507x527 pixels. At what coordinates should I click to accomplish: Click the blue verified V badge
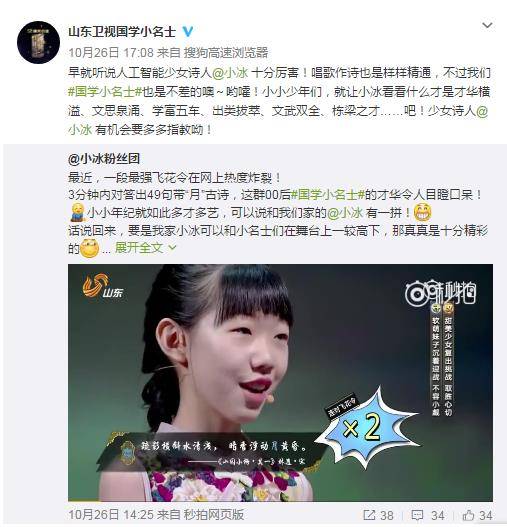(x=188, y=32)
